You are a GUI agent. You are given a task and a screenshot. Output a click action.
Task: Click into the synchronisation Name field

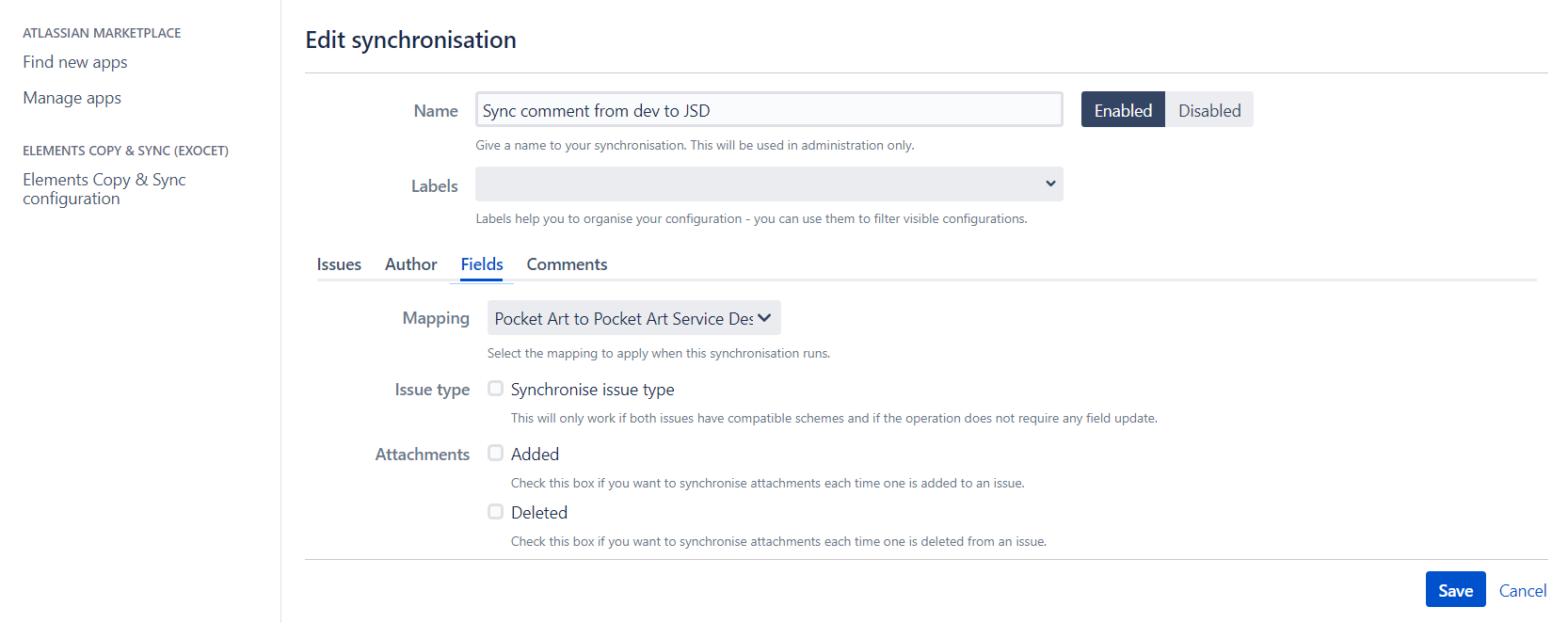pyautogui.click(x=767, y=109)
